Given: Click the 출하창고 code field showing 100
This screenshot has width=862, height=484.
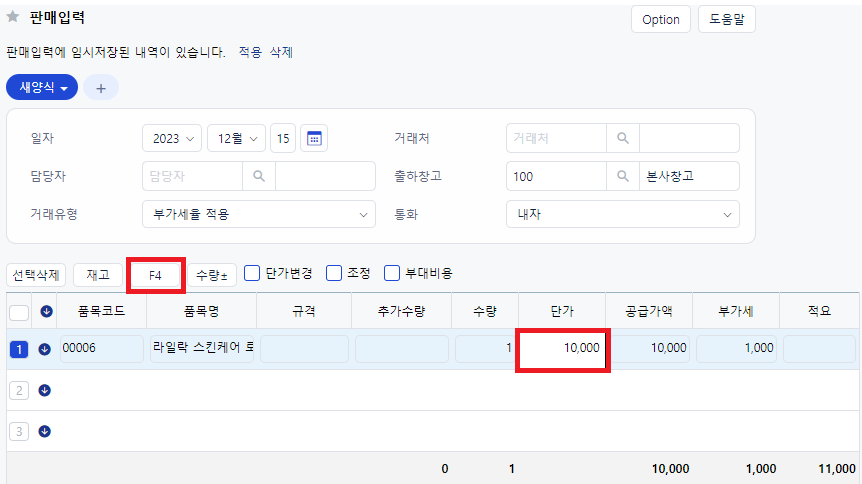Looking at the screenshot, I should coord(556,176).
